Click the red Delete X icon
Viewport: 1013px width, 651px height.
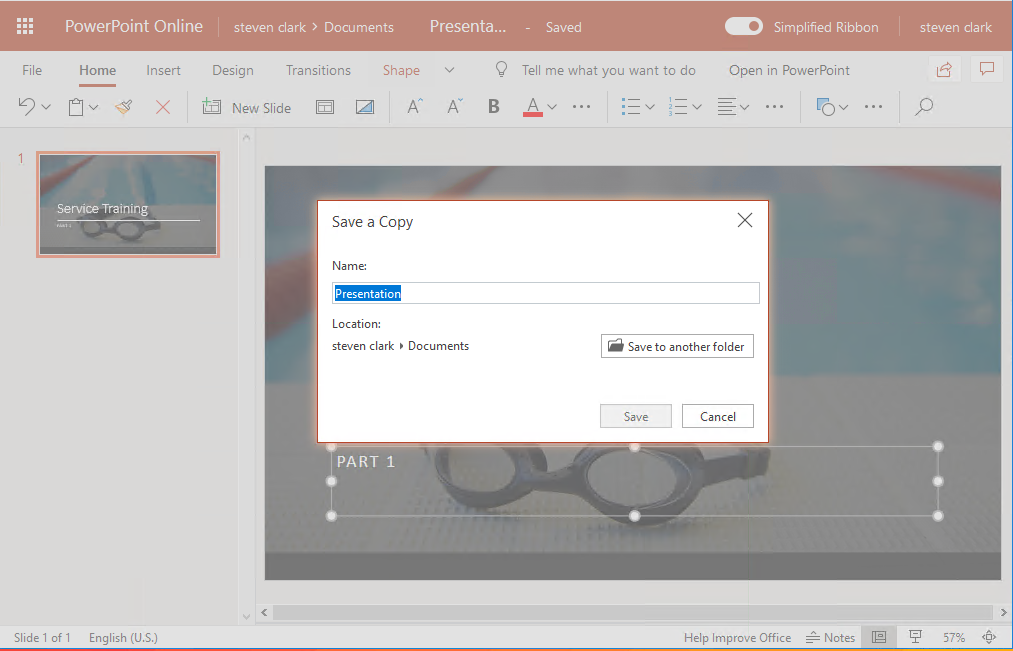click(x=163, y=107)
